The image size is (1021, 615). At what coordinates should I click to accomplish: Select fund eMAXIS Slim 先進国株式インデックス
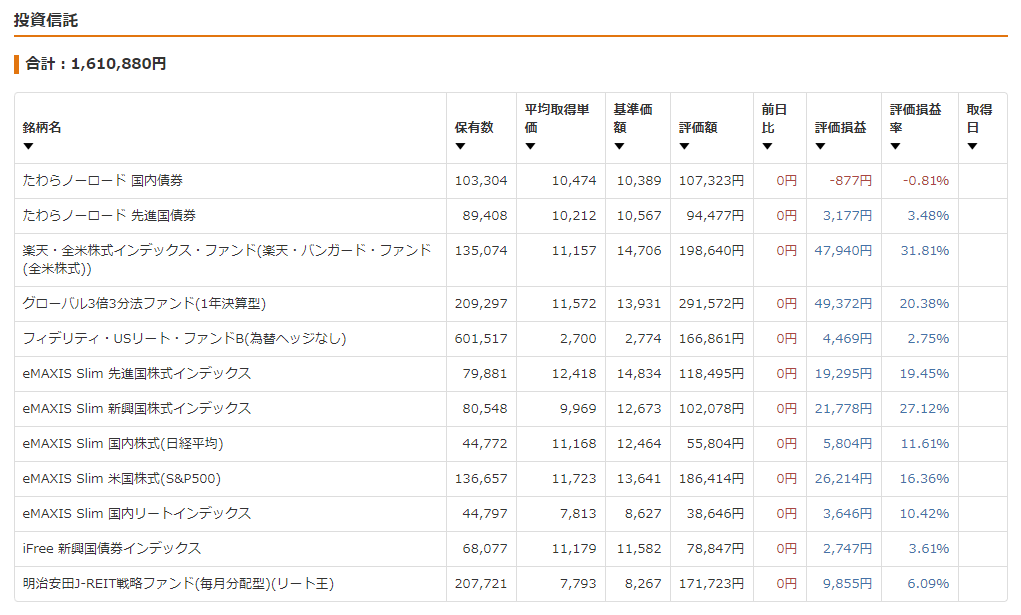point(137,374)
